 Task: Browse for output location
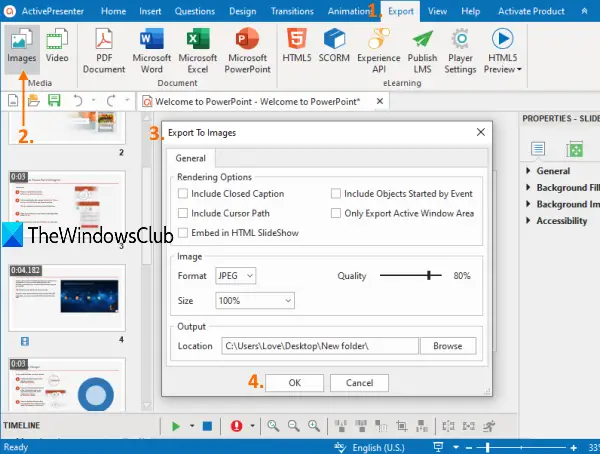448,346
